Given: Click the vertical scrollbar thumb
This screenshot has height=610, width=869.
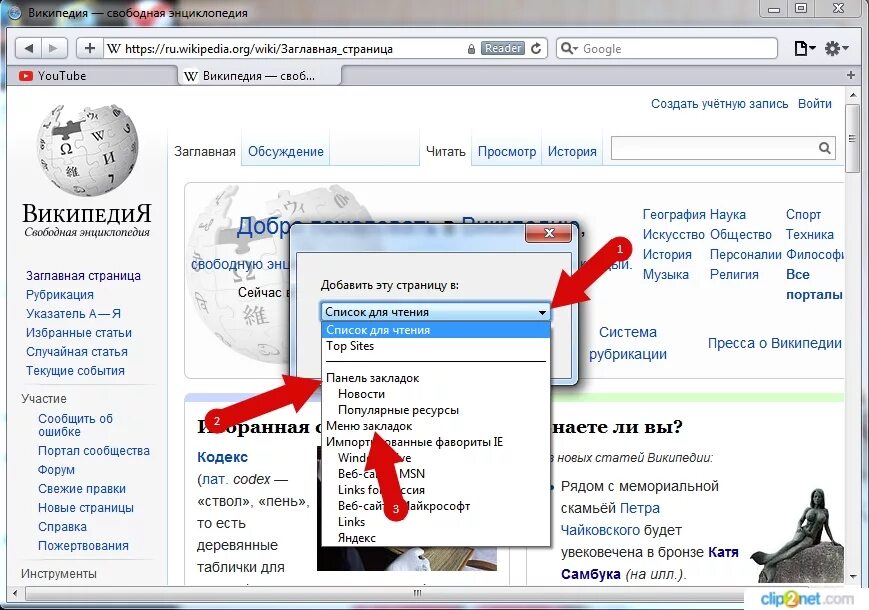Looking at the screenshot, I should pos(852,139).
